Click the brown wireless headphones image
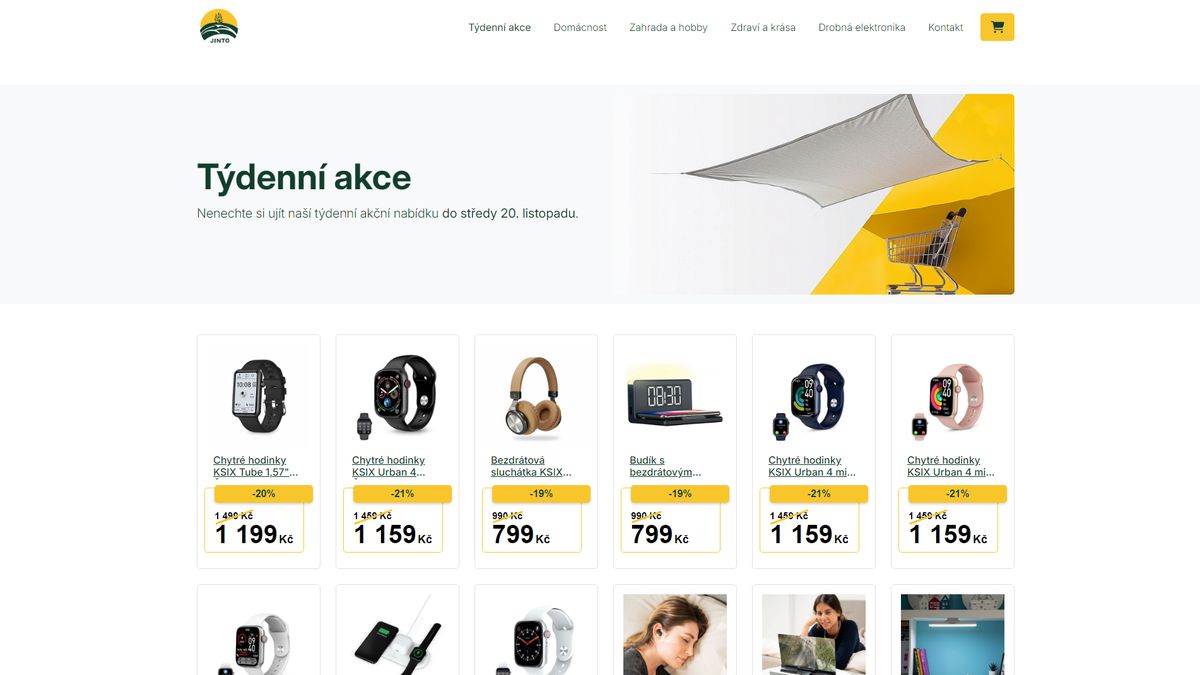1200x675 pixels. 536,395
